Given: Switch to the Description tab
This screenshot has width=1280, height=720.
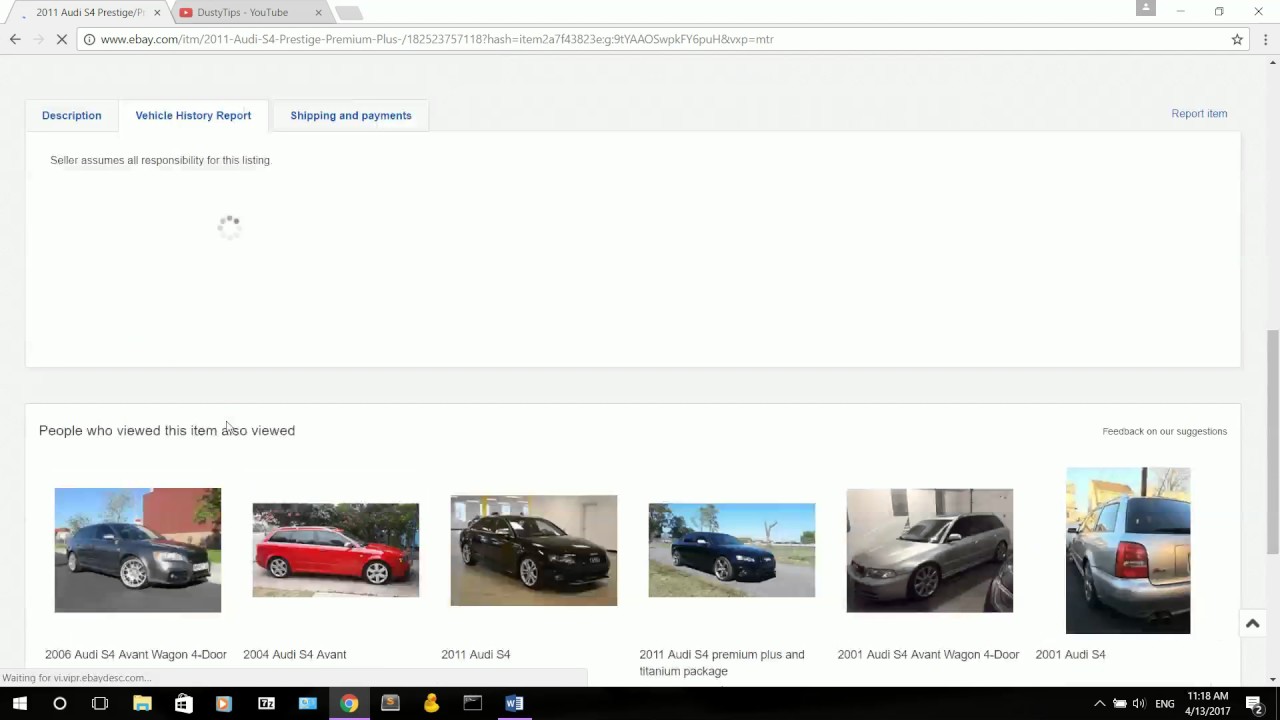Looking at the screenshot, I should [x=71, y=115].
